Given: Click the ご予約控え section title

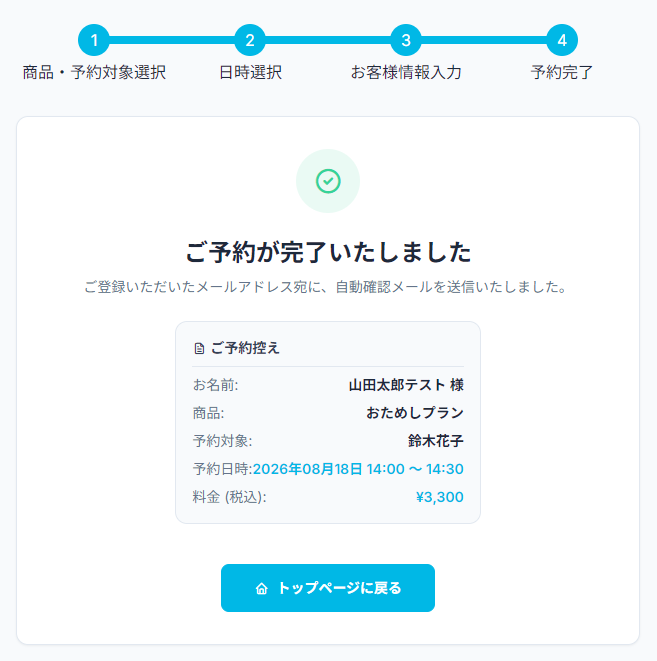Looking at the screenshot, I should 245,348.
